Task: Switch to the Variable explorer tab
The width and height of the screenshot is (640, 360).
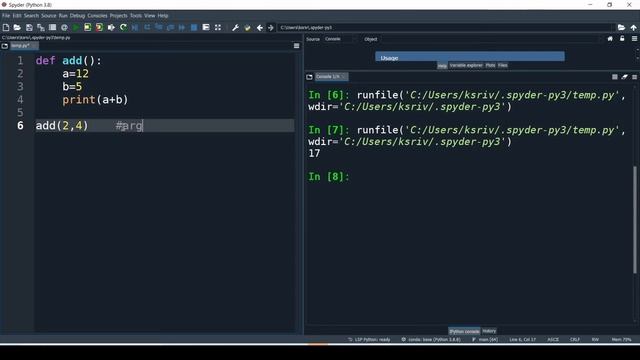Action: point(466,65)
